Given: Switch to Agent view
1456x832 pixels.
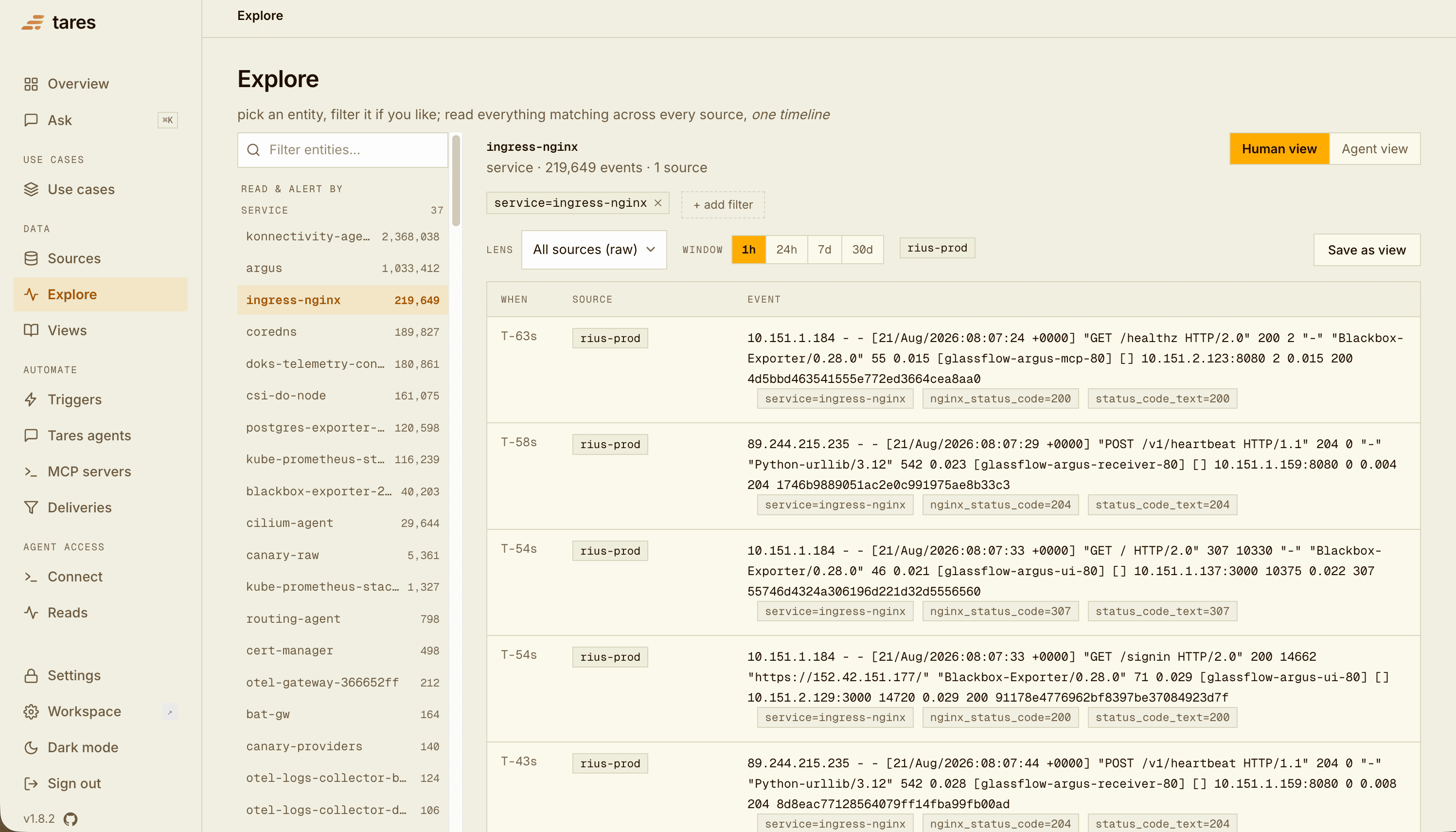Looking at the screenshot, I should 1374,148.
